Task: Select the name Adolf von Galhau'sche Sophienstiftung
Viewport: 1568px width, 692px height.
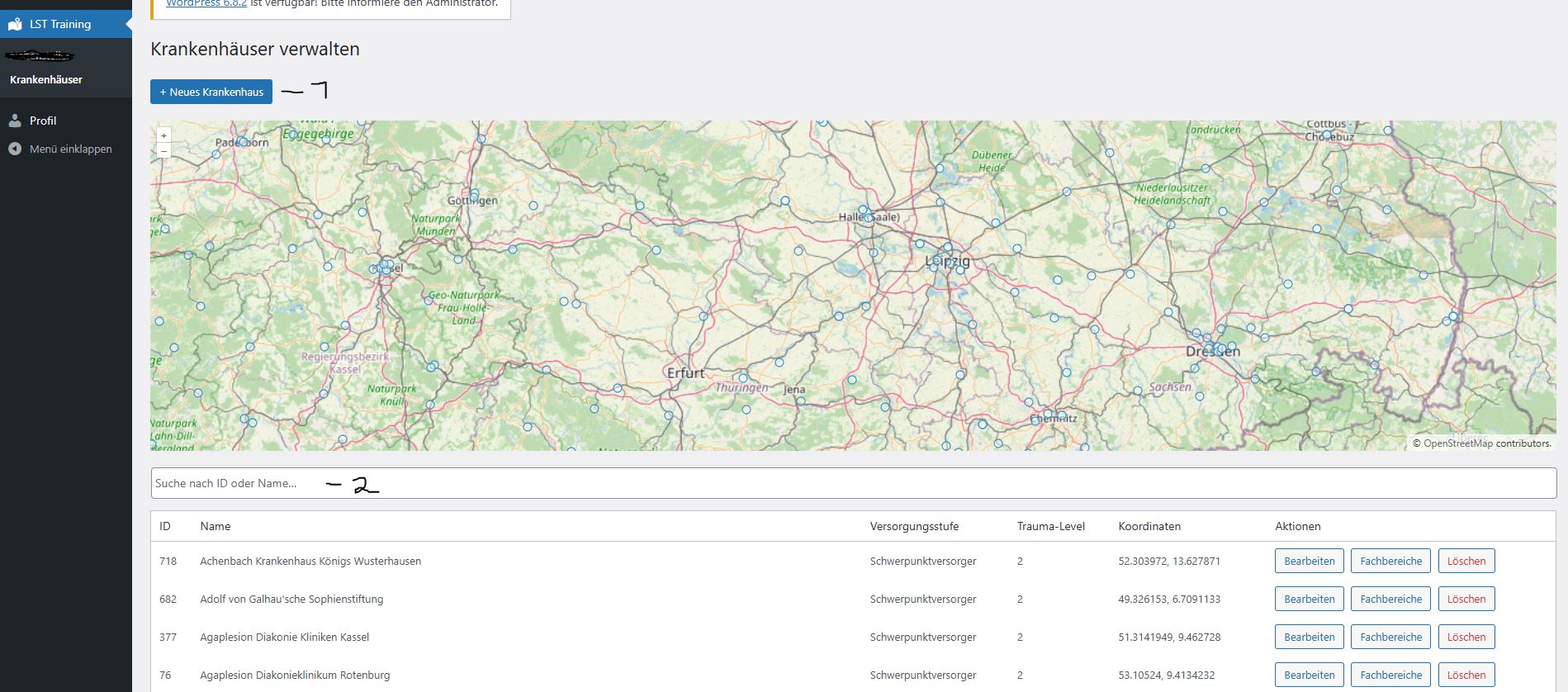Action: coord(291,599)
